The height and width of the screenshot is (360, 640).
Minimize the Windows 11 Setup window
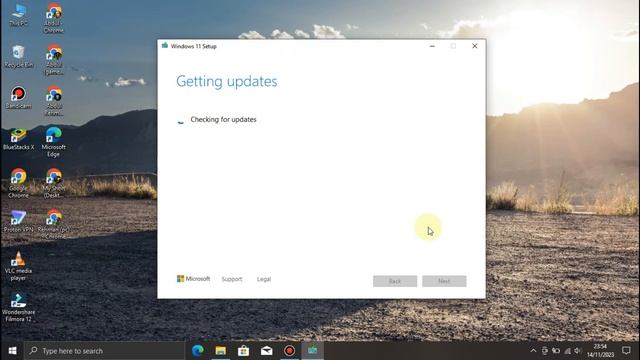[x=432, y=46]
